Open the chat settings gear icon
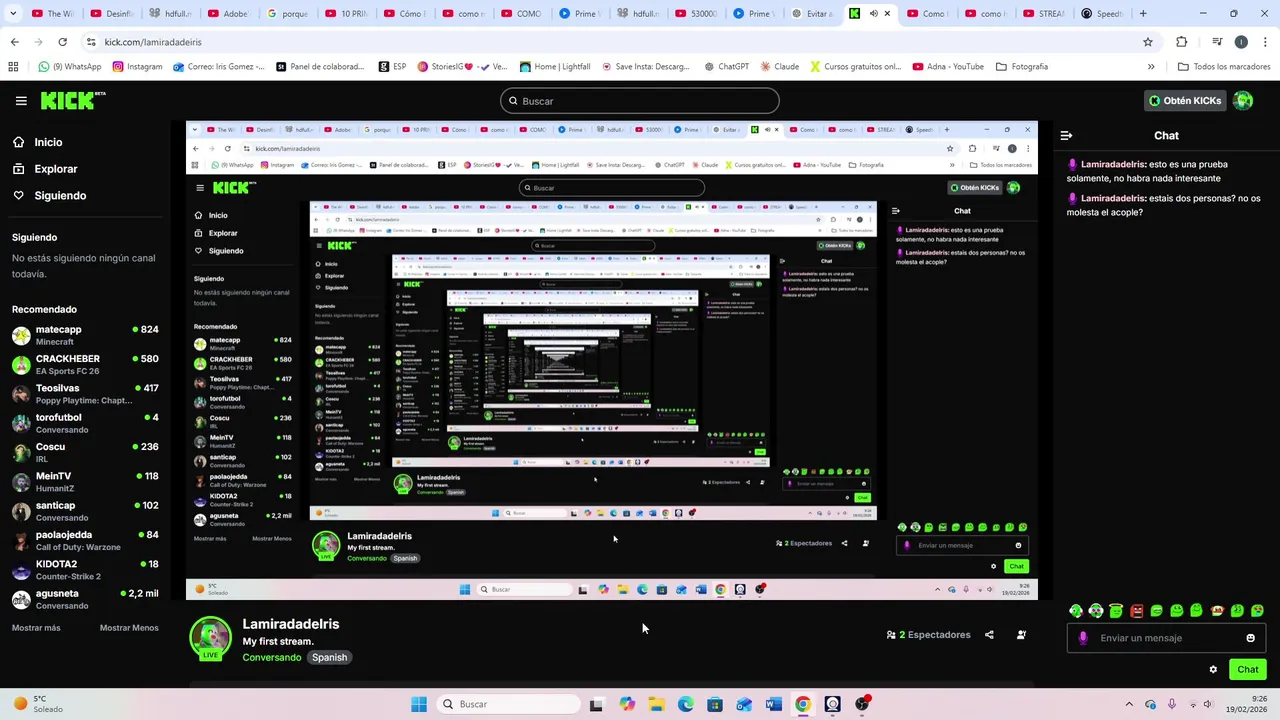 (1213, 670)
